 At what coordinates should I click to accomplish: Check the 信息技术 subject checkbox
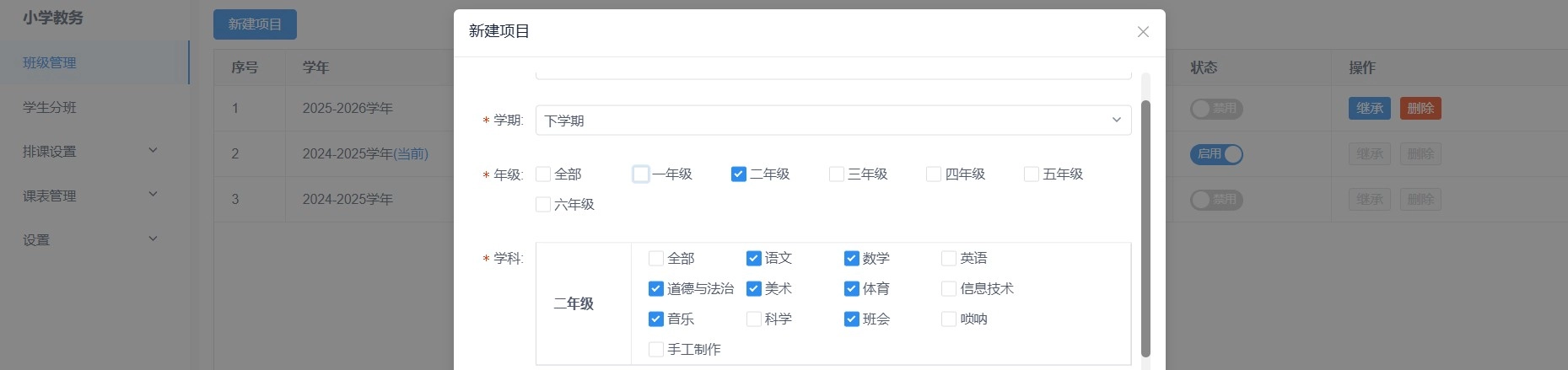coord(949,289)
